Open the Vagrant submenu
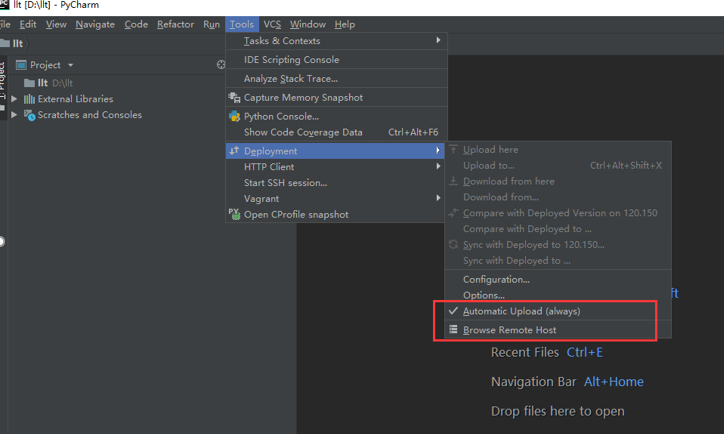724x434 pixels. coord(336,199)
